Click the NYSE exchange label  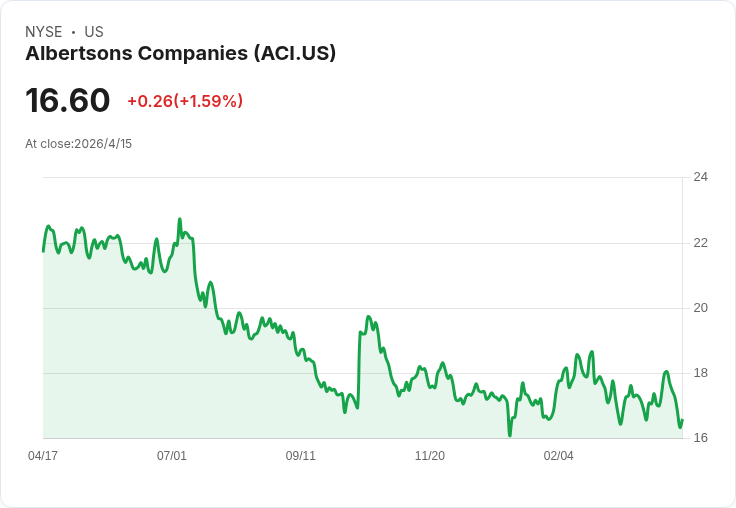44,31
